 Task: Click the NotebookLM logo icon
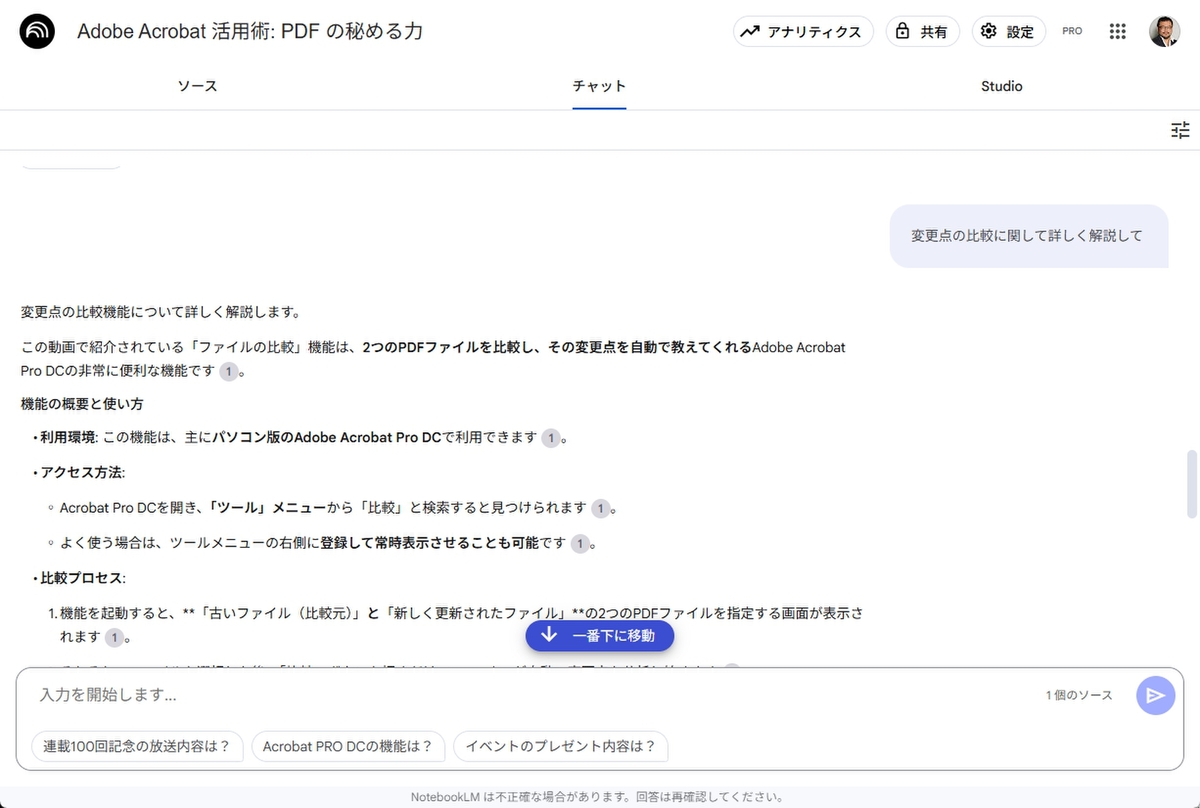tap(38, 32)
